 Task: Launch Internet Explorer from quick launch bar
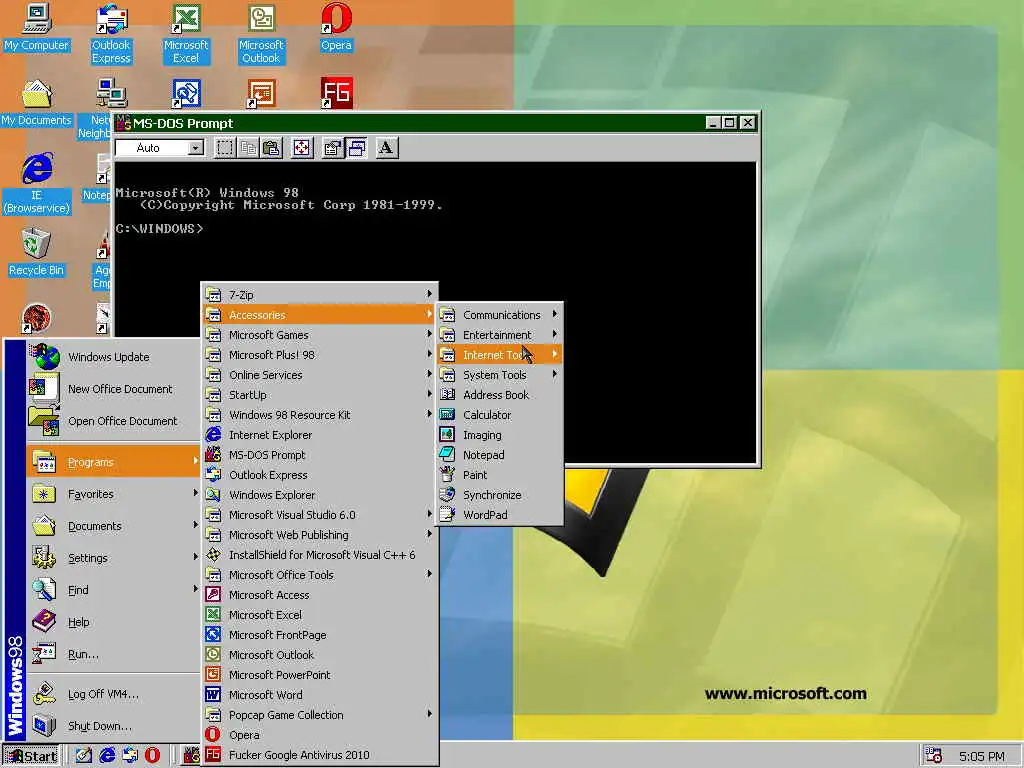tap(107, 756)
